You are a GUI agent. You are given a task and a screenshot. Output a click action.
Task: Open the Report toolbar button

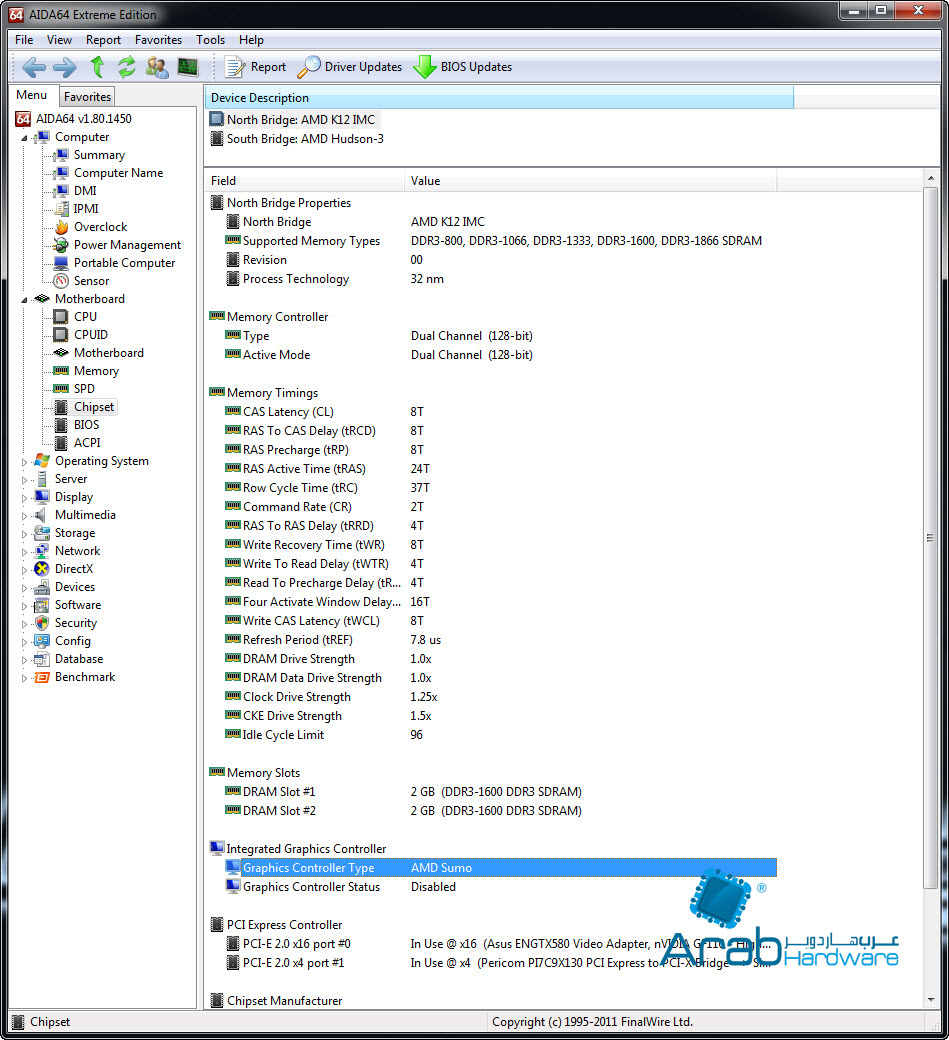tap(256, 67)
